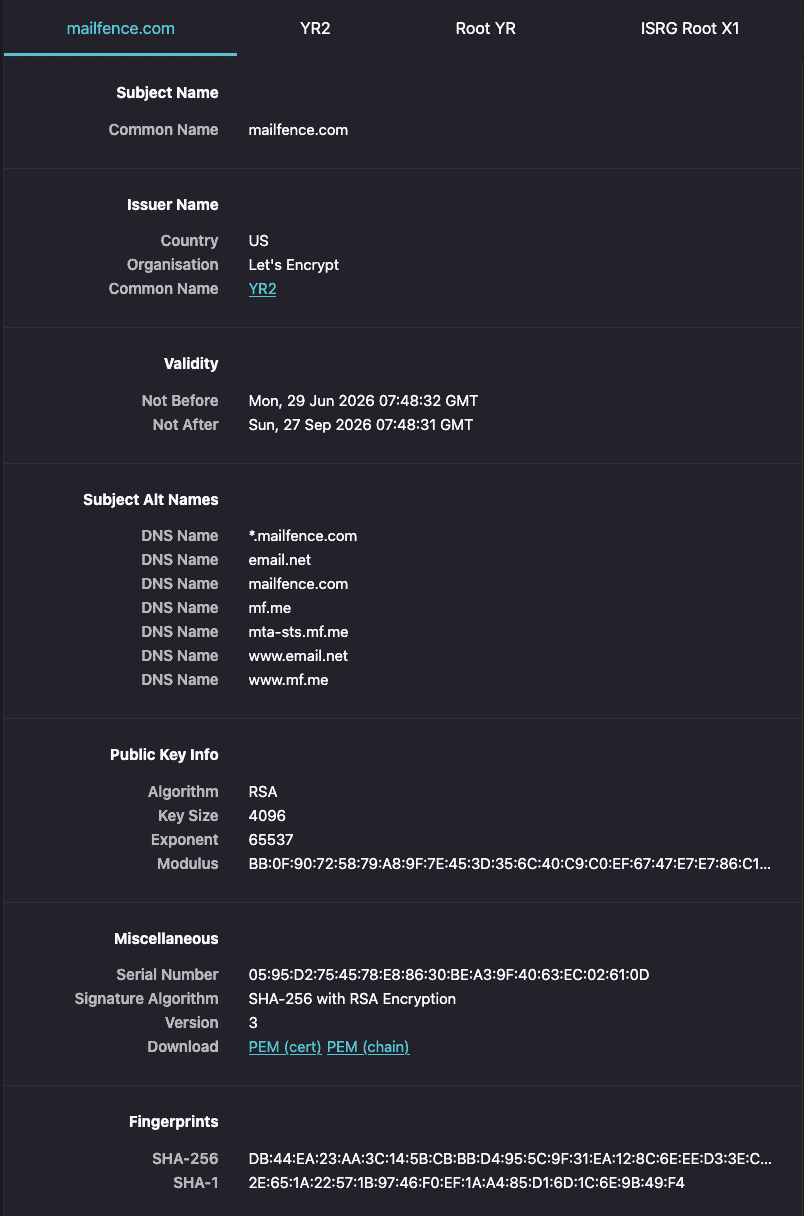Select the mailfence.com certificate tab

coord(121,28)
